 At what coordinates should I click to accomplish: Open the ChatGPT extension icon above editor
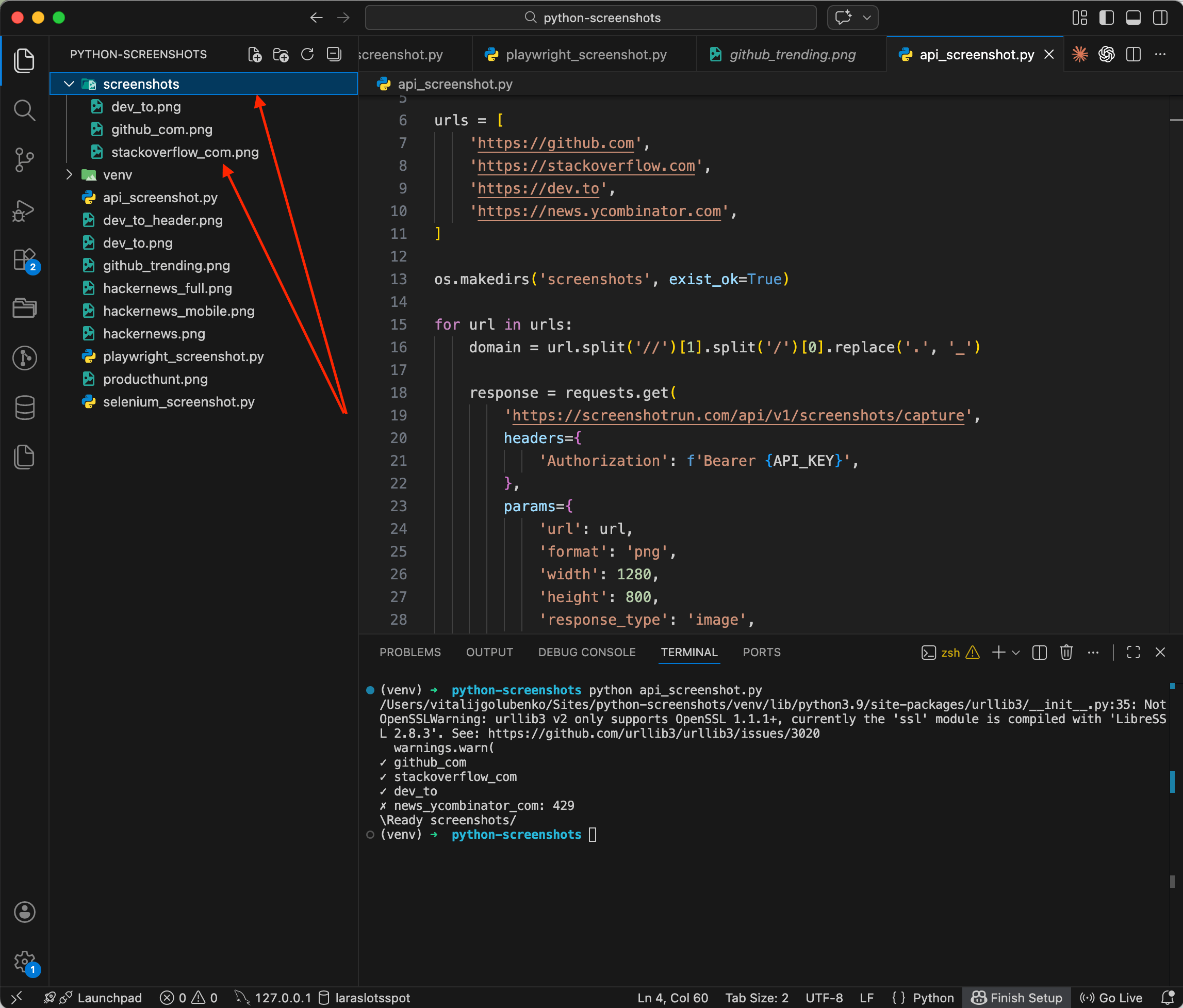[1107, 54]
